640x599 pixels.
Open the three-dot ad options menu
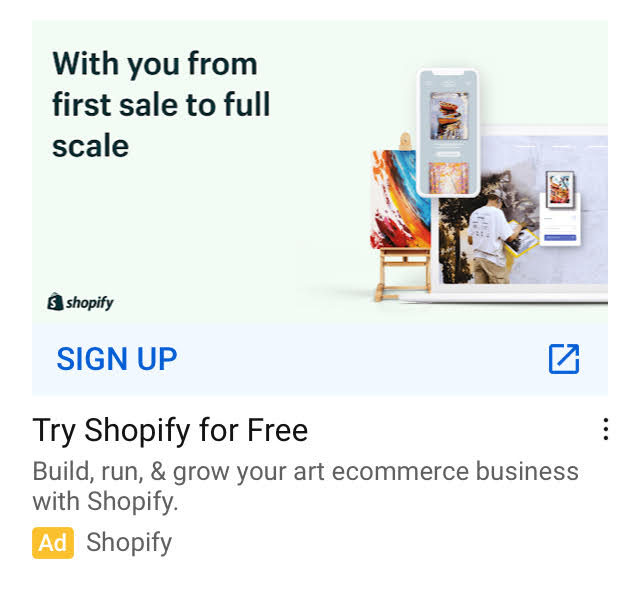click(606, 429)
